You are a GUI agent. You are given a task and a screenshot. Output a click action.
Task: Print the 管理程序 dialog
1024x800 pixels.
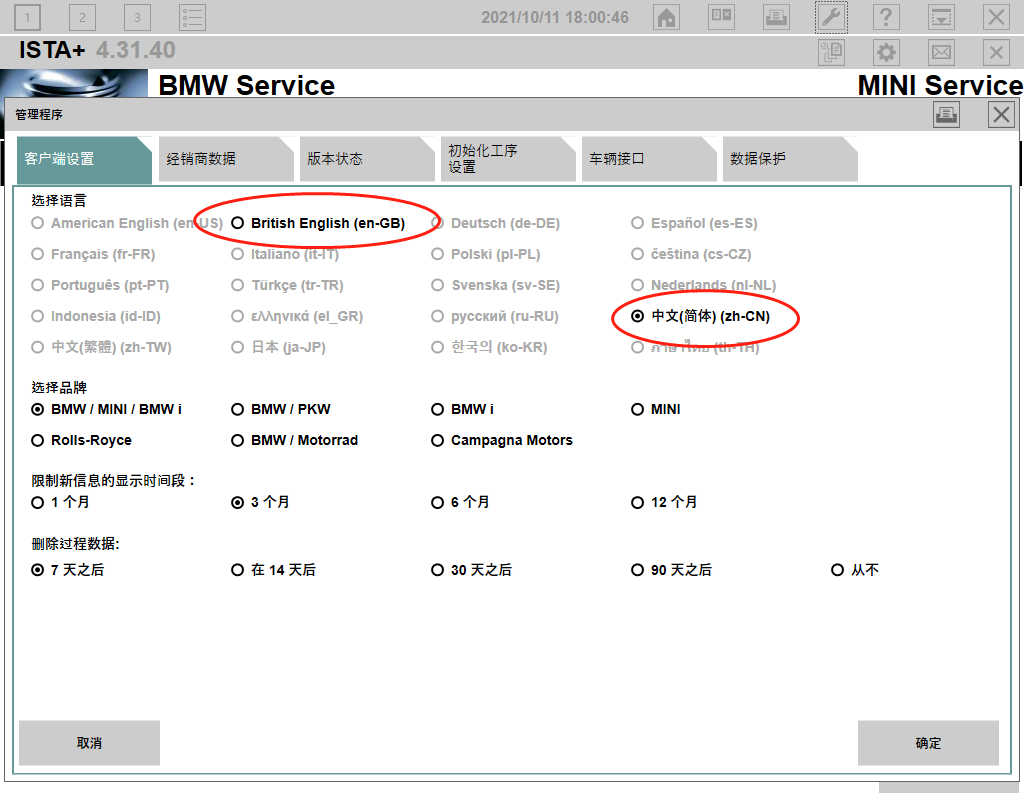[x=946, y=115]
